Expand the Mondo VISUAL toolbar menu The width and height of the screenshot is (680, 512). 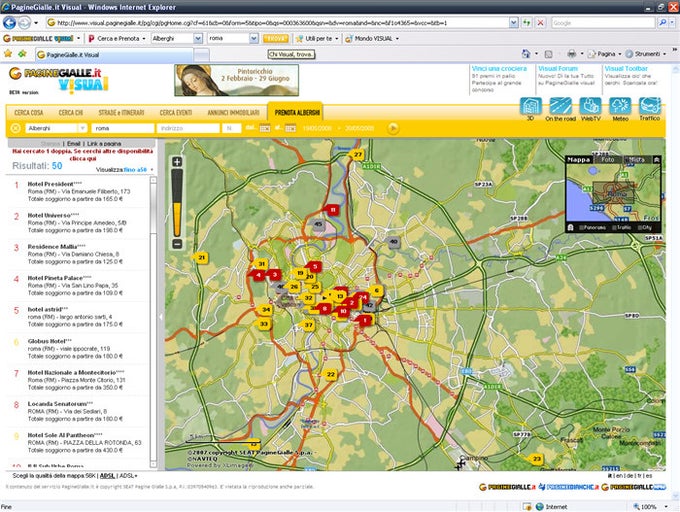click(372, 39)
